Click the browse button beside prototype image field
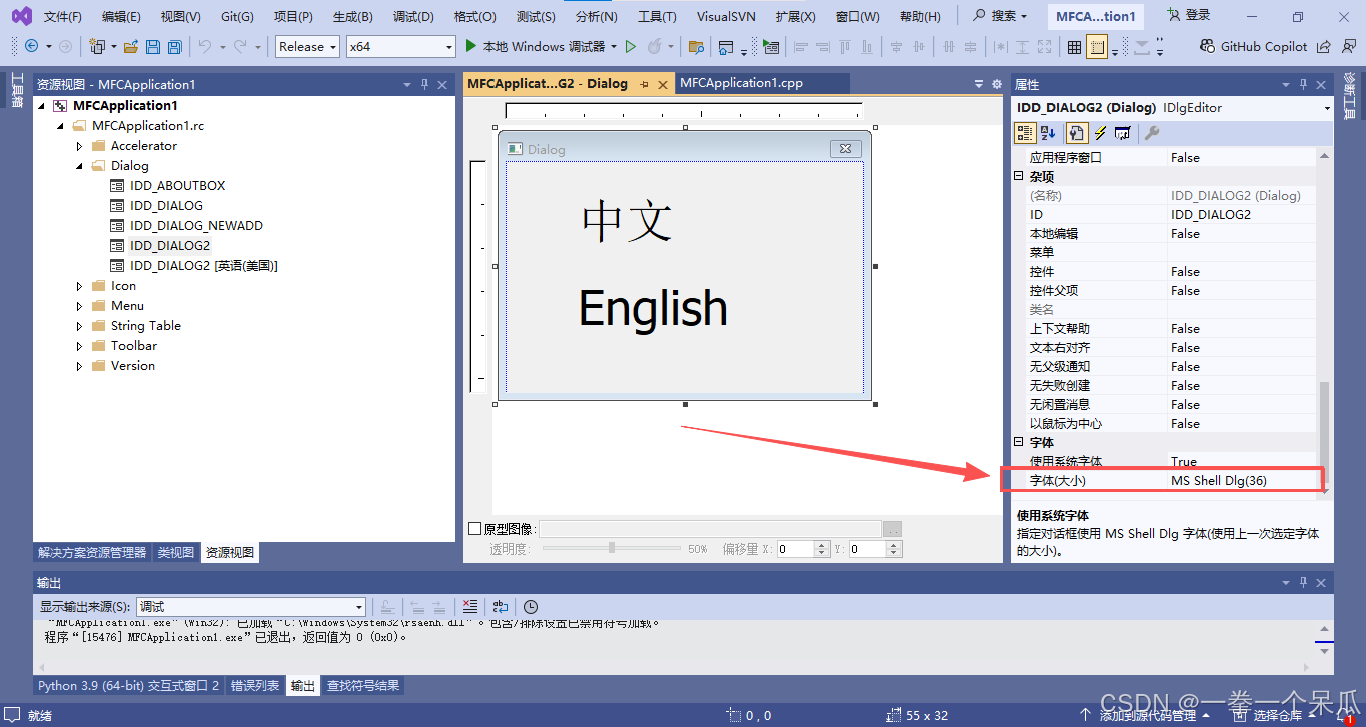Image resolution: width=1366 pixels, height=727 pixels. coord(893,529)
